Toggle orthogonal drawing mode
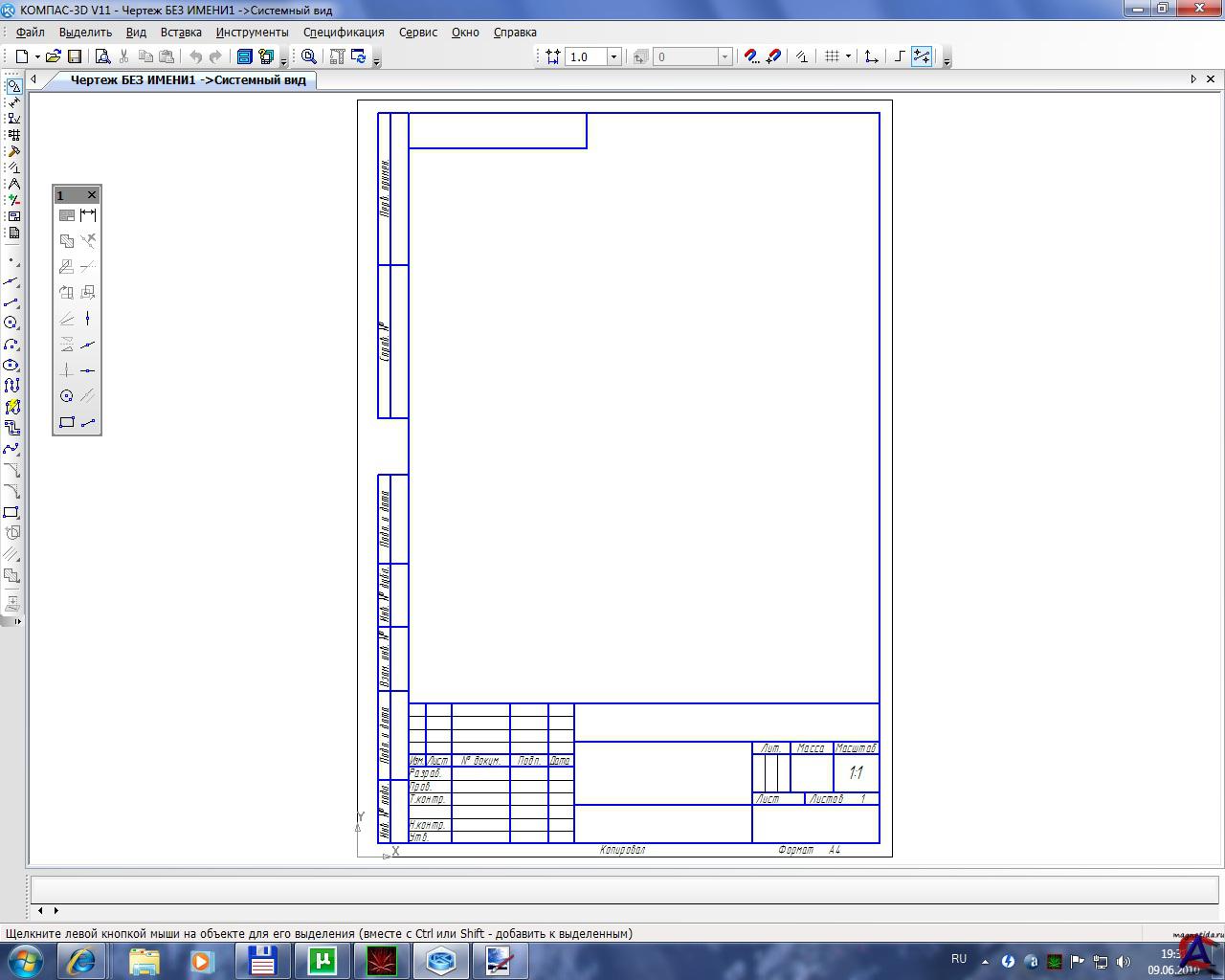Viewport: 1225px width, 980px height. [x=900, y=56]
